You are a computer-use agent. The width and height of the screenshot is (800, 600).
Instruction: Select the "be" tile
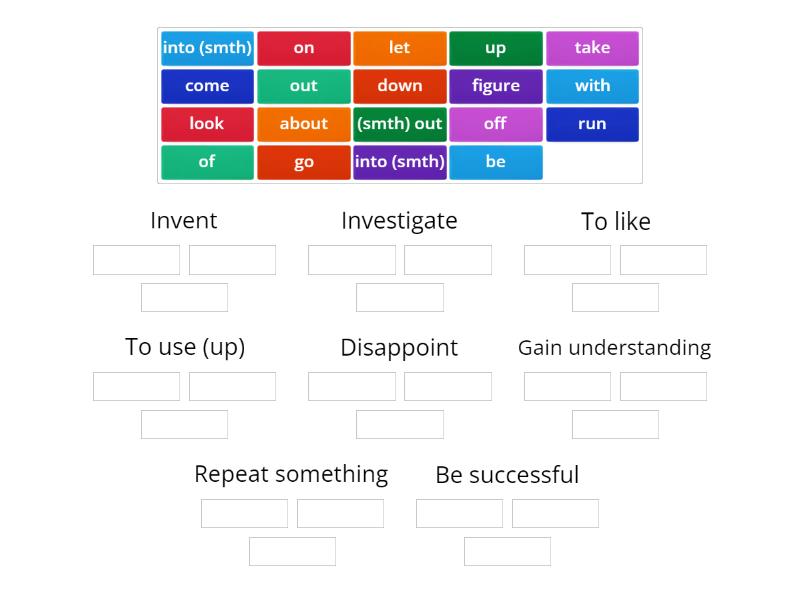tap(496, 161)
